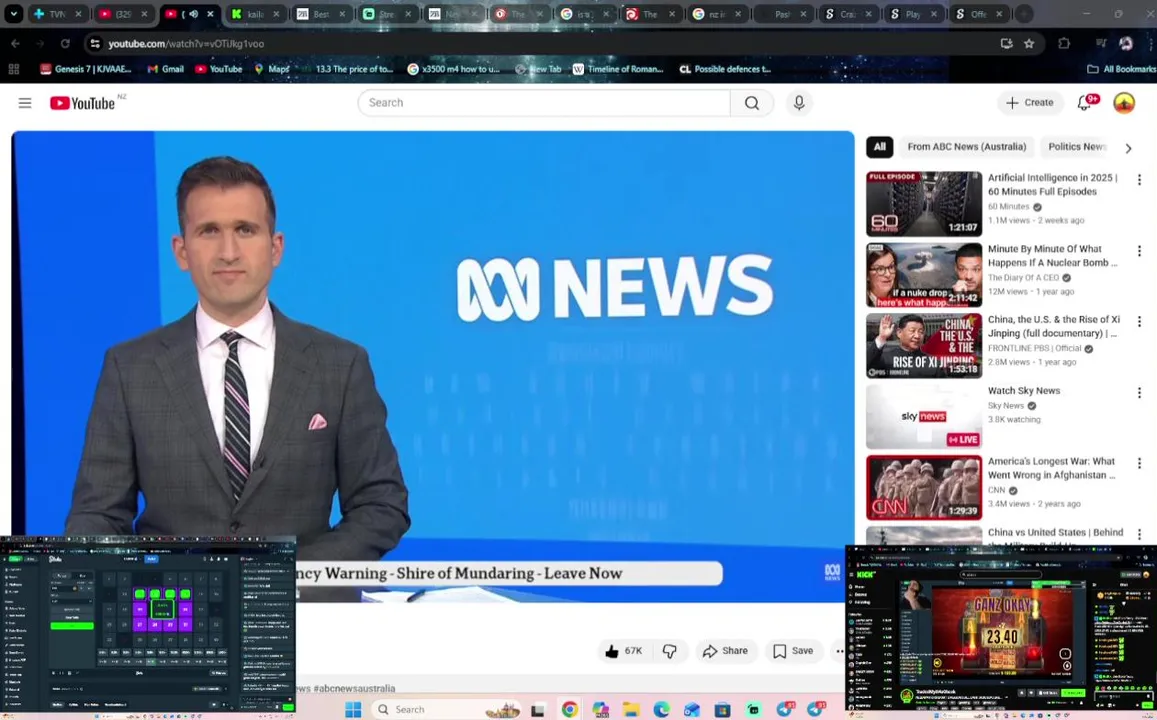Viewport: 1157px width, 720px height.
Task: Open options for Watch Sky News video
Action: point(1139,392)
